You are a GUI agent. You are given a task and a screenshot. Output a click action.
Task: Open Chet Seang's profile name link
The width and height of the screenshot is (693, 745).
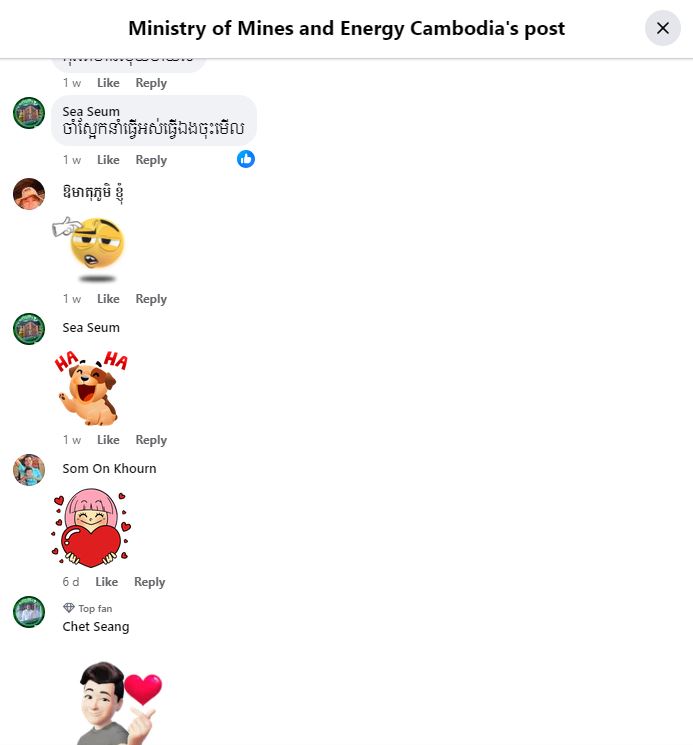point(96,627)
